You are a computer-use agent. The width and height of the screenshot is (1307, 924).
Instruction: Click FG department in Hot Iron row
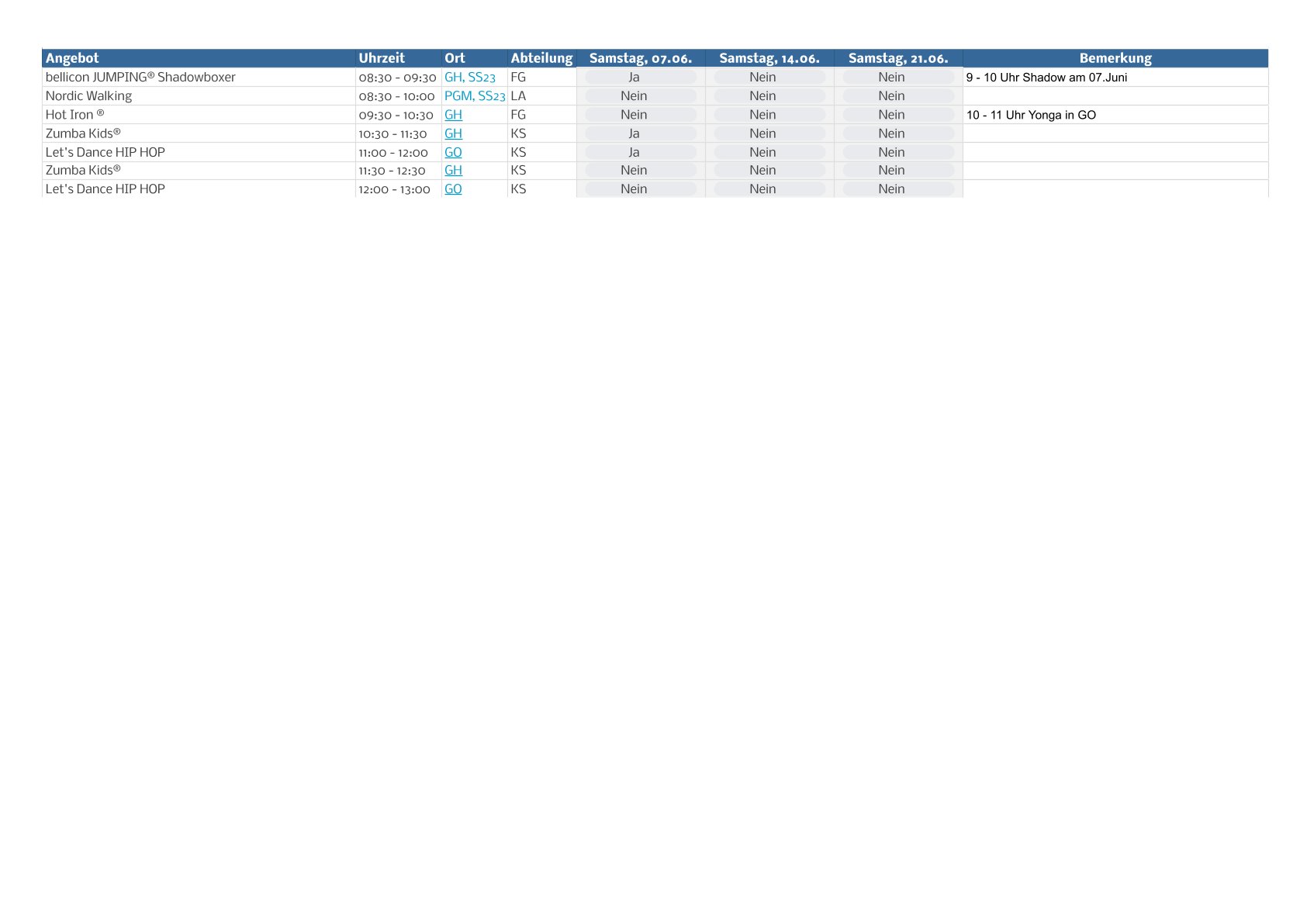(x=518, y=115)
